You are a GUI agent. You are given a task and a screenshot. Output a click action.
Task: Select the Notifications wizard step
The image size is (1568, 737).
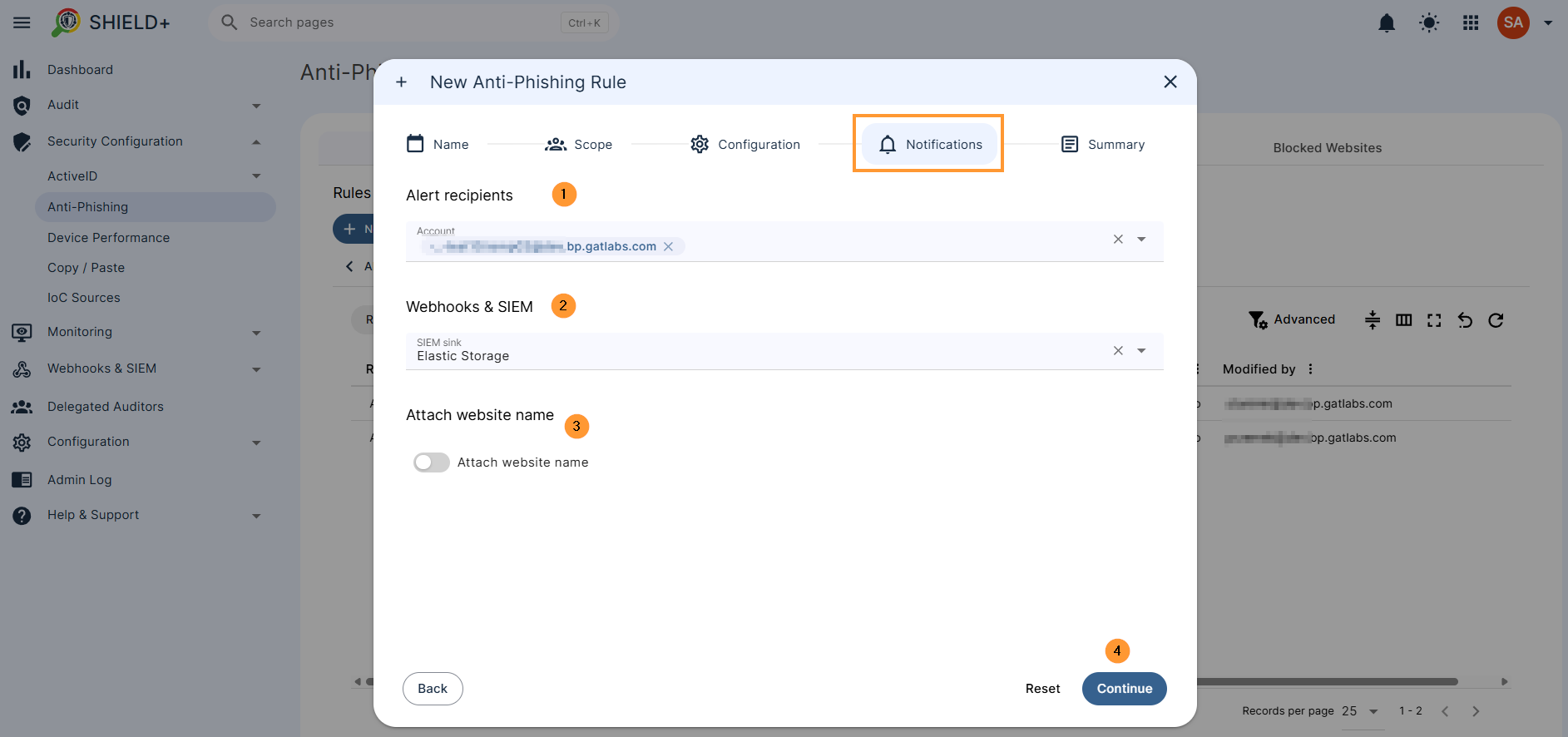929,144
